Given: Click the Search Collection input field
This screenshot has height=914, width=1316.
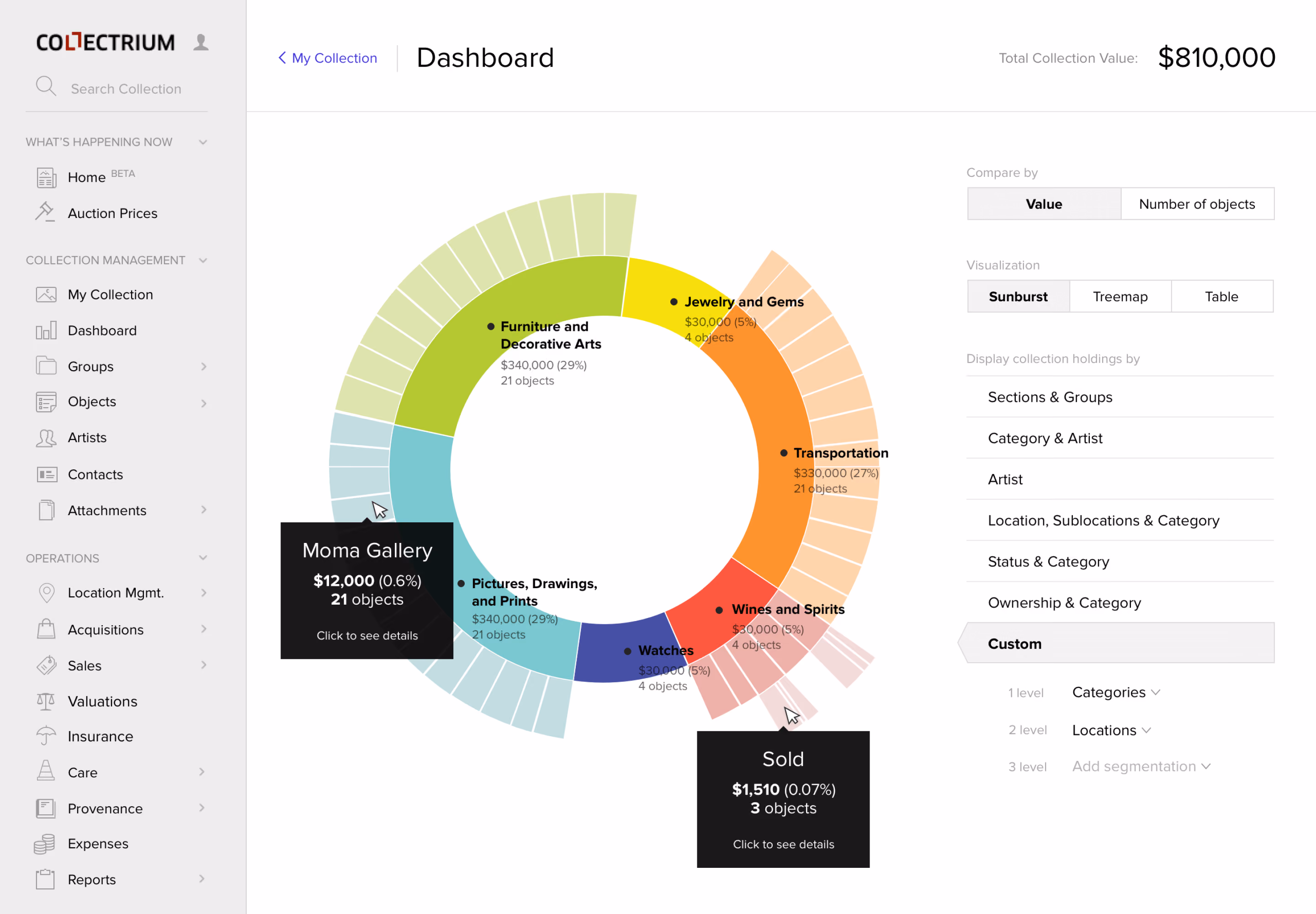Looking at the screenshot, I should pos(126,89).
